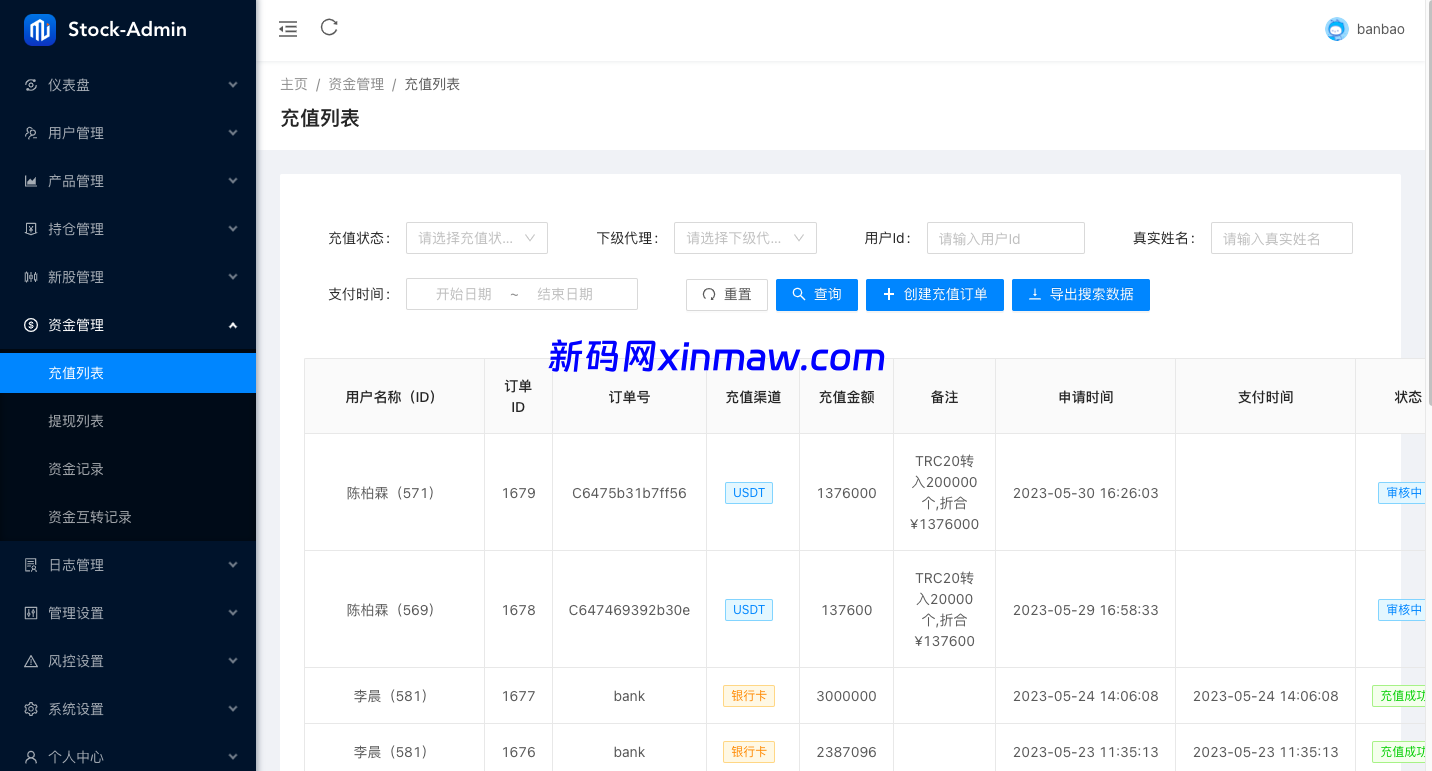Open the 充值状态 dropdown
1432x771 pixels.
[x=477, y=238]
